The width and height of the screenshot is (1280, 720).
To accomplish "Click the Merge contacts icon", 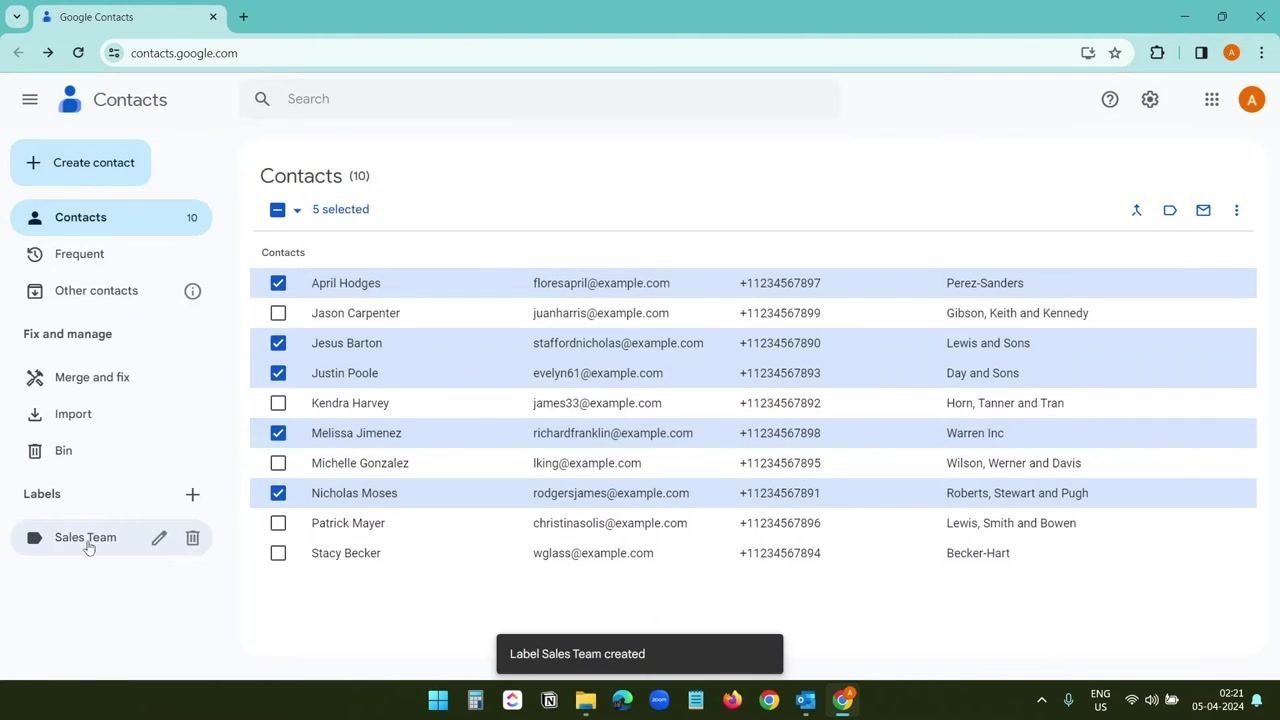I will click(1136, 210).
